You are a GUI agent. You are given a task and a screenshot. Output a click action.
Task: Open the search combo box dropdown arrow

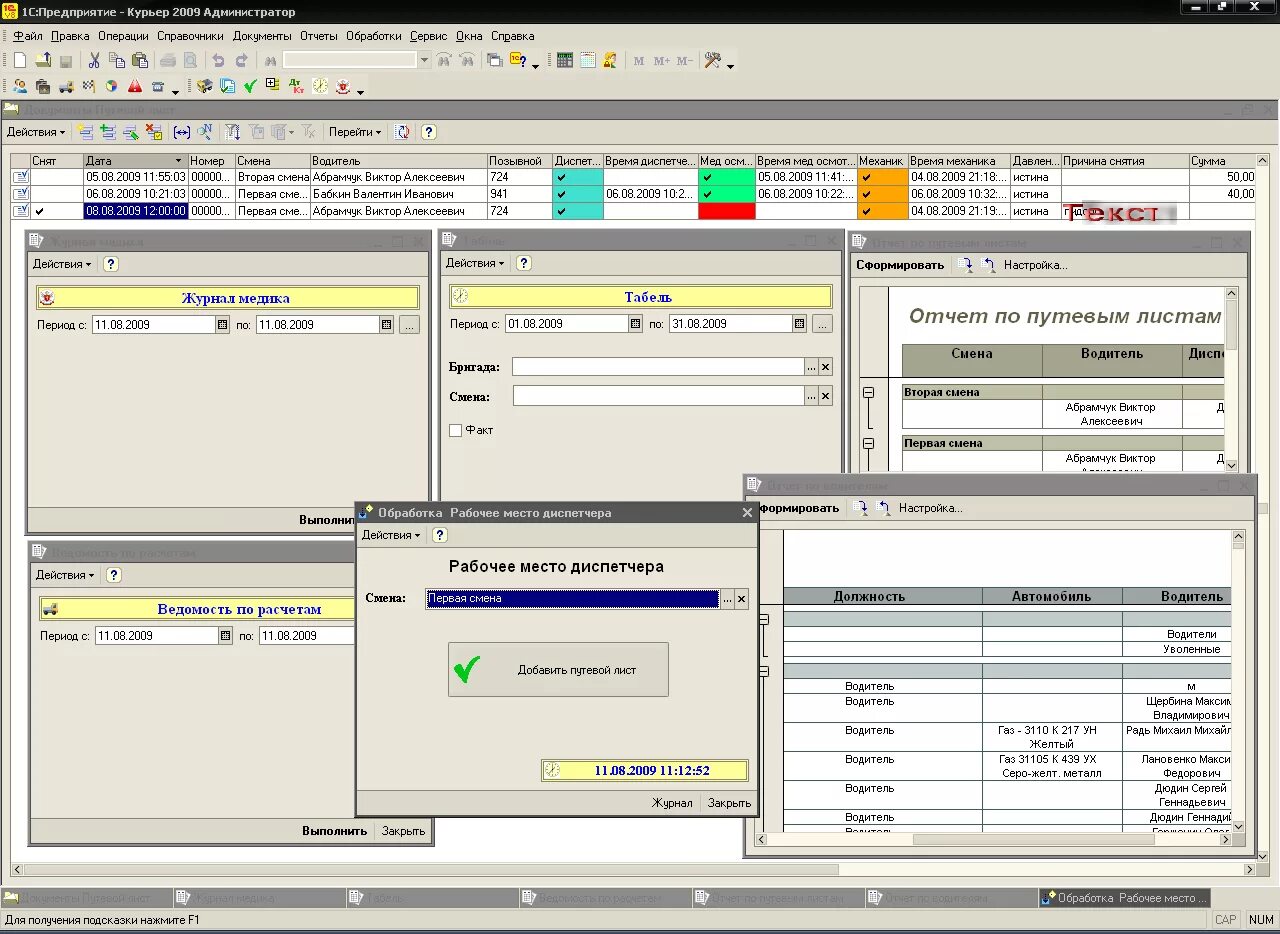425,61
